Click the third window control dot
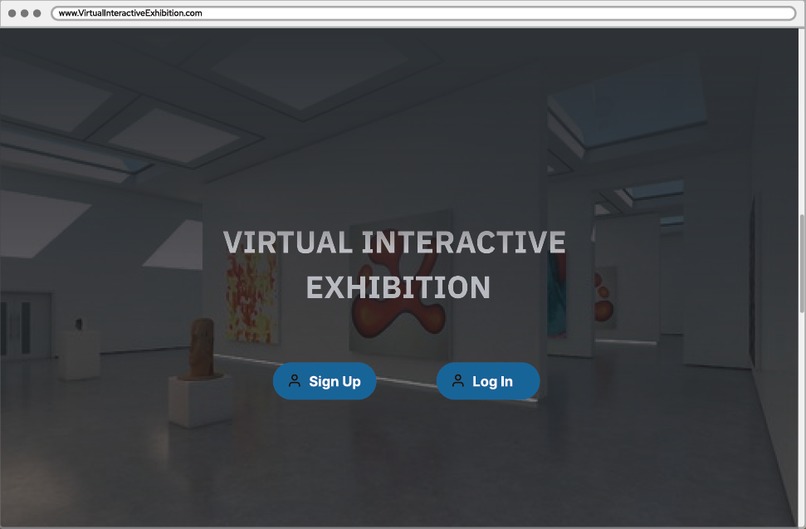This screenshot has height=529, width=806. click(x=37, y=13)
